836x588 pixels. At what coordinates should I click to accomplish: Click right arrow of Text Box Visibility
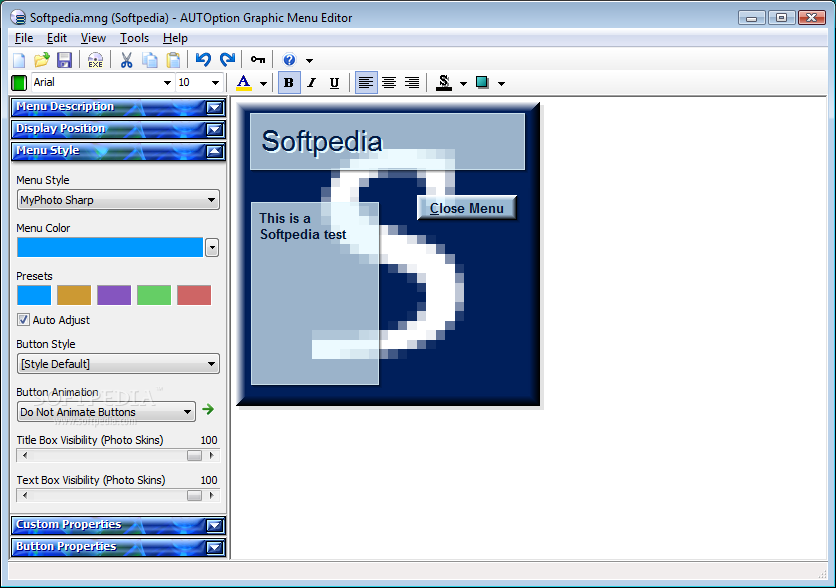tap(212, 496)
